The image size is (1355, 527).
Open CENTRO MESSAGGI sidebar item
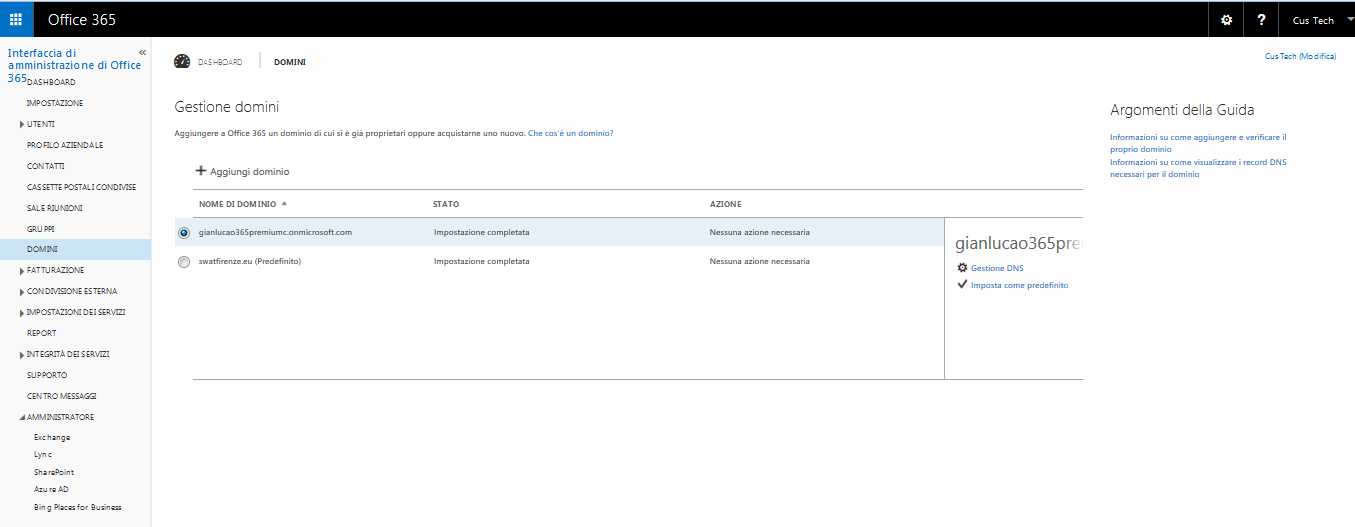(x=62, y=396)
